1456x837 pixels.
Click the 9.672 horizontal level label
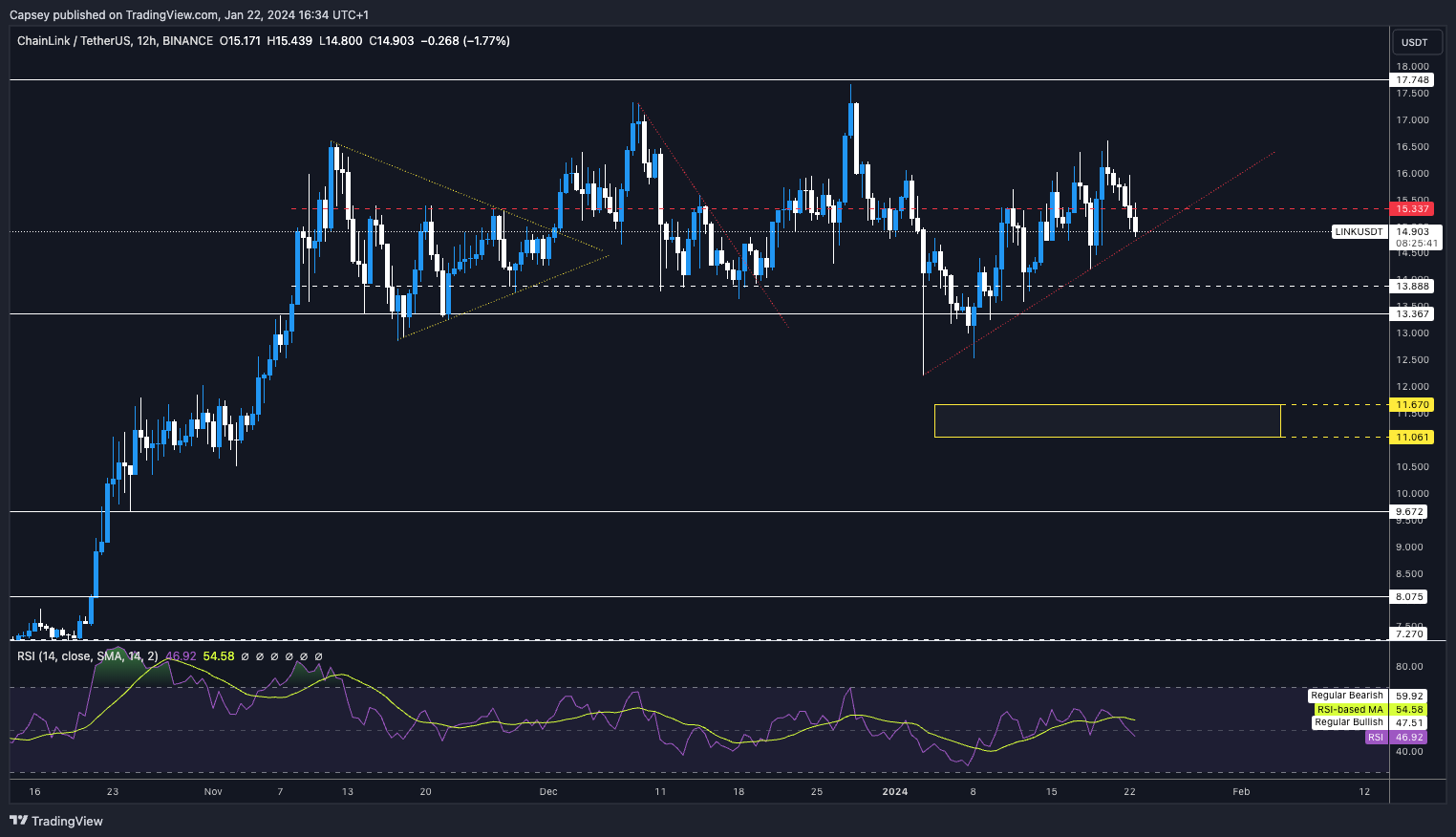click(1410, 512)
